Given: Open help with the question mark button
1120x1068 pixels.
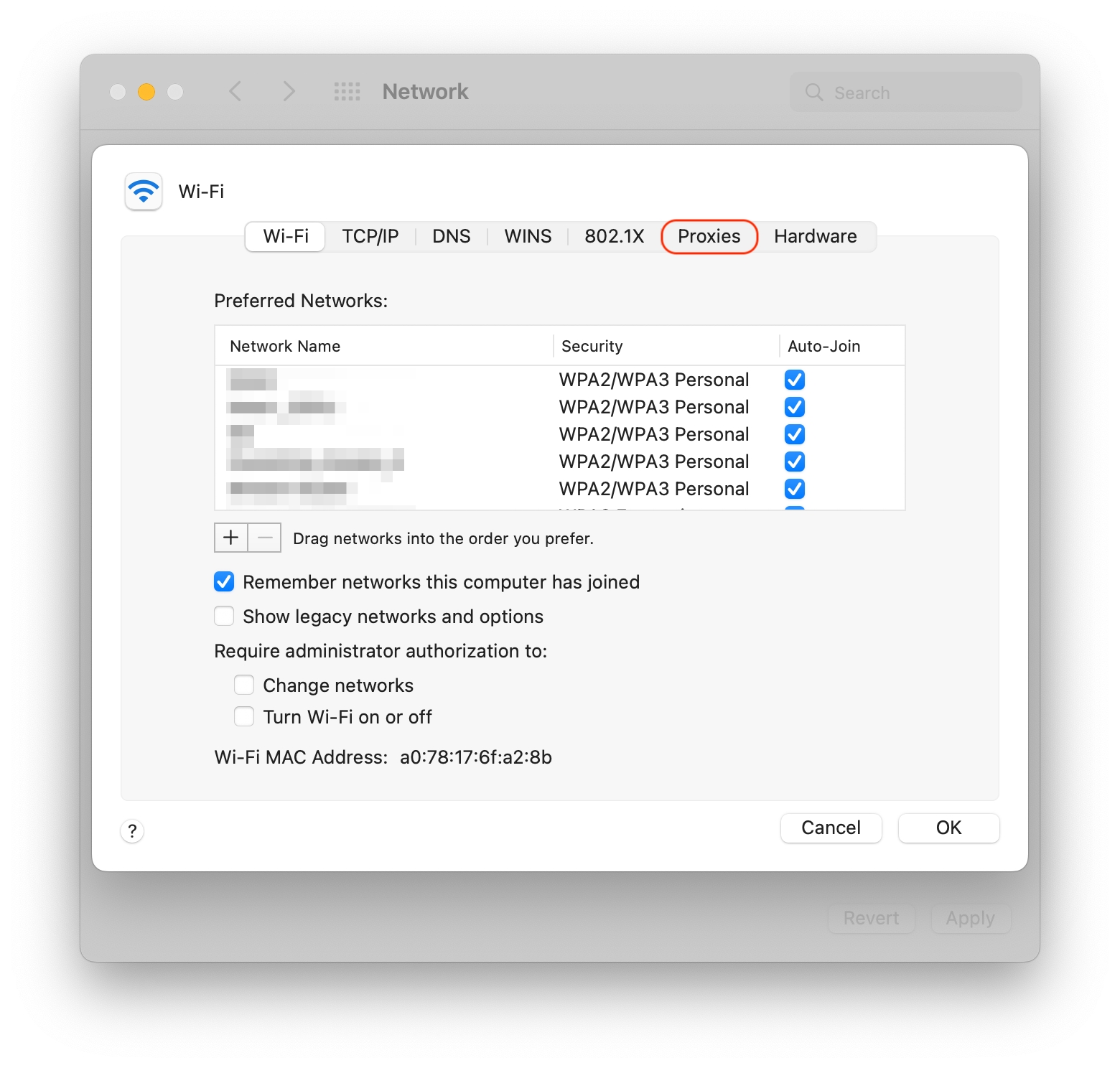Looking at the screenshot, I should pyautogui.click(x=132, y=830).
